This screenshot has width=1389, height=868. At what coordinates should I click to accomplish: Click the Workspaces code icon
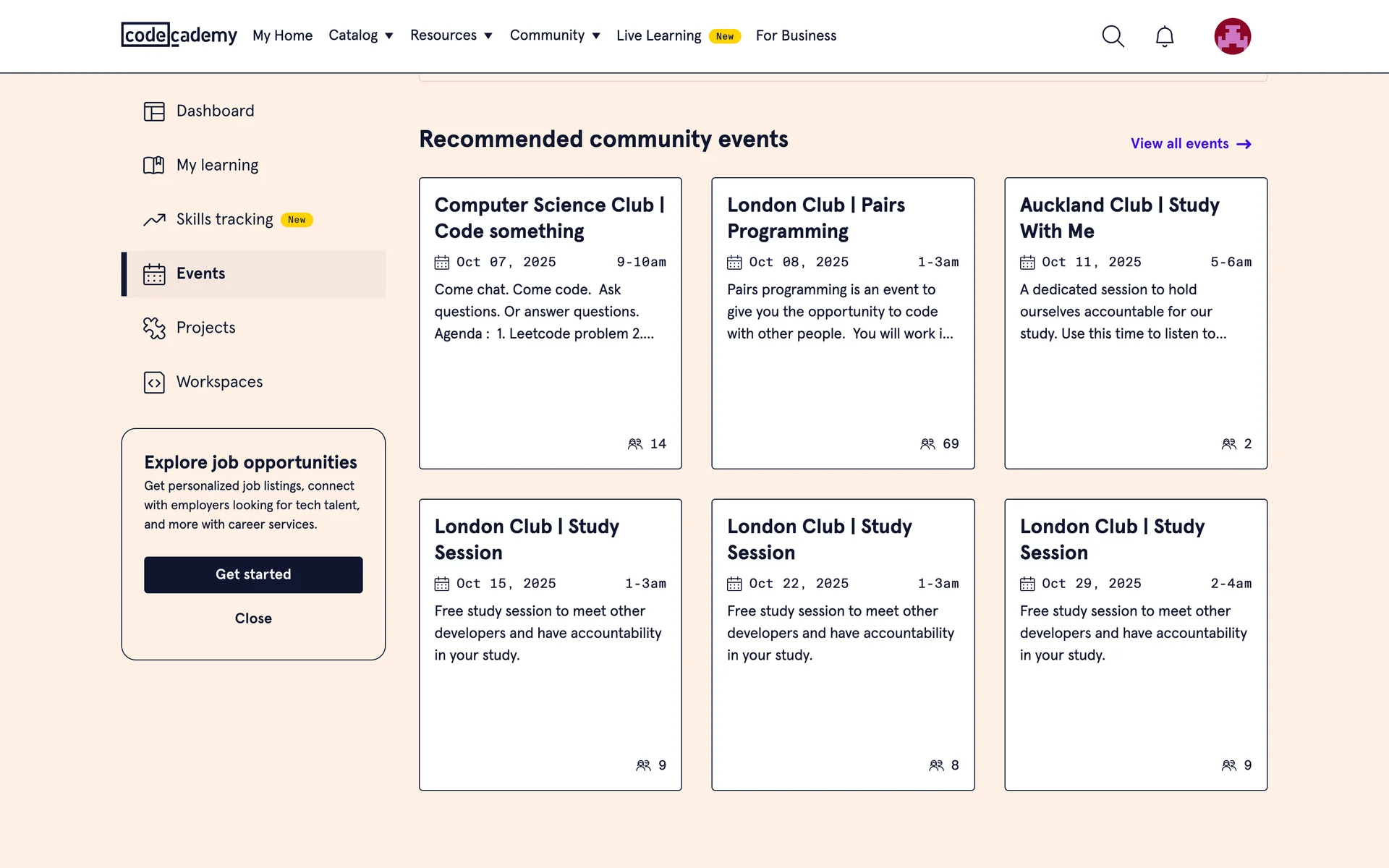coord(154,383)
